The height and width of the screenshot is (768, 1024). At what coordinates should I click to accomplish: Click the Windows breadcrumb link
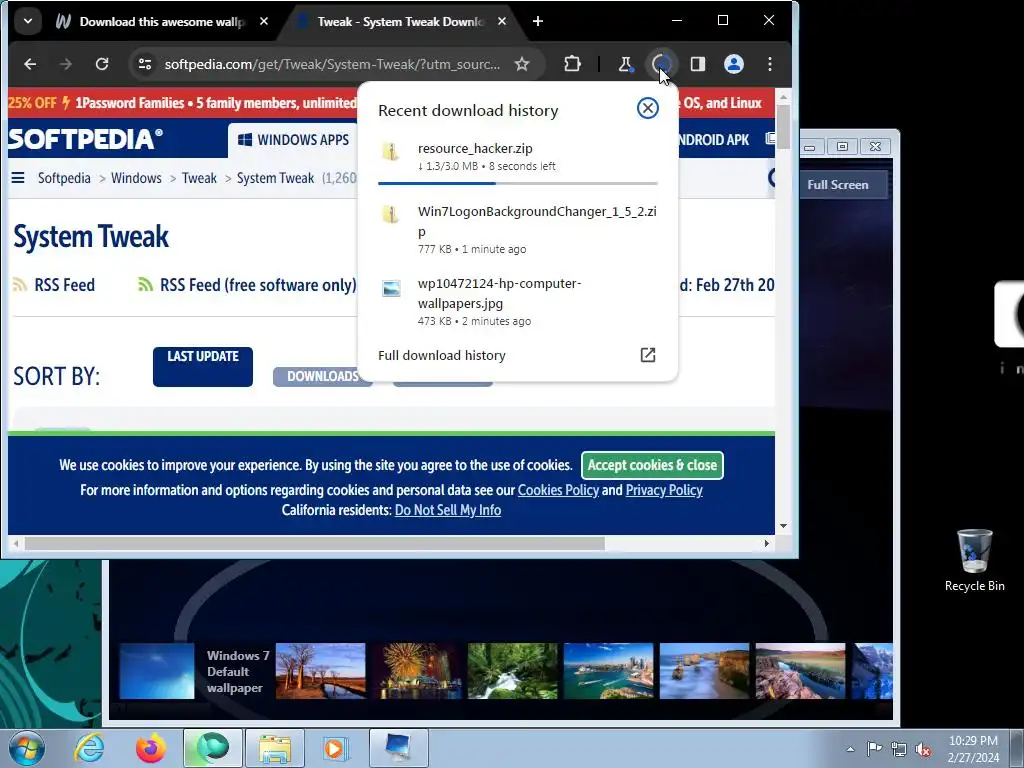(x=136, y=178)
